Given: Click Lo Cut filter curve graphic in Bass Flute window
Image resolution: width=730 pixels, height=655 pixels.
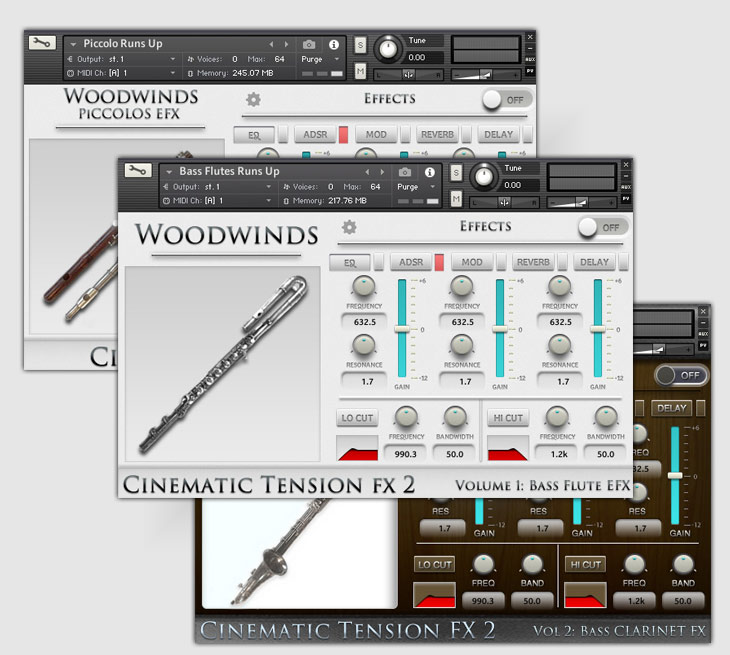Looking at the screenshot, I should [357, 448].
